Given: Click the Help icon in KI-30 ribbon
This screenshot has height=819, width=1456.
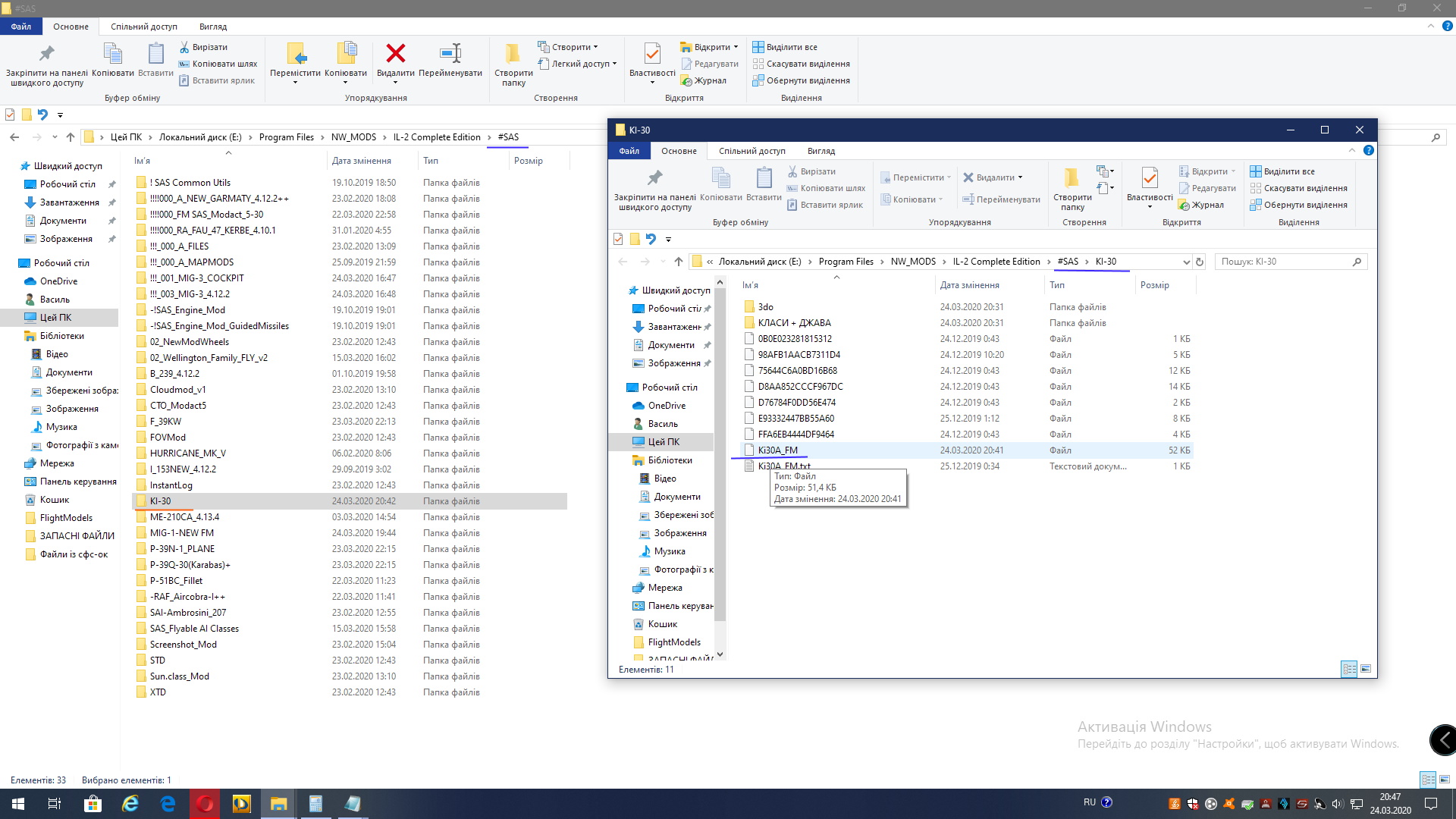Looking at the screenshot, I should pos(1369,151).
